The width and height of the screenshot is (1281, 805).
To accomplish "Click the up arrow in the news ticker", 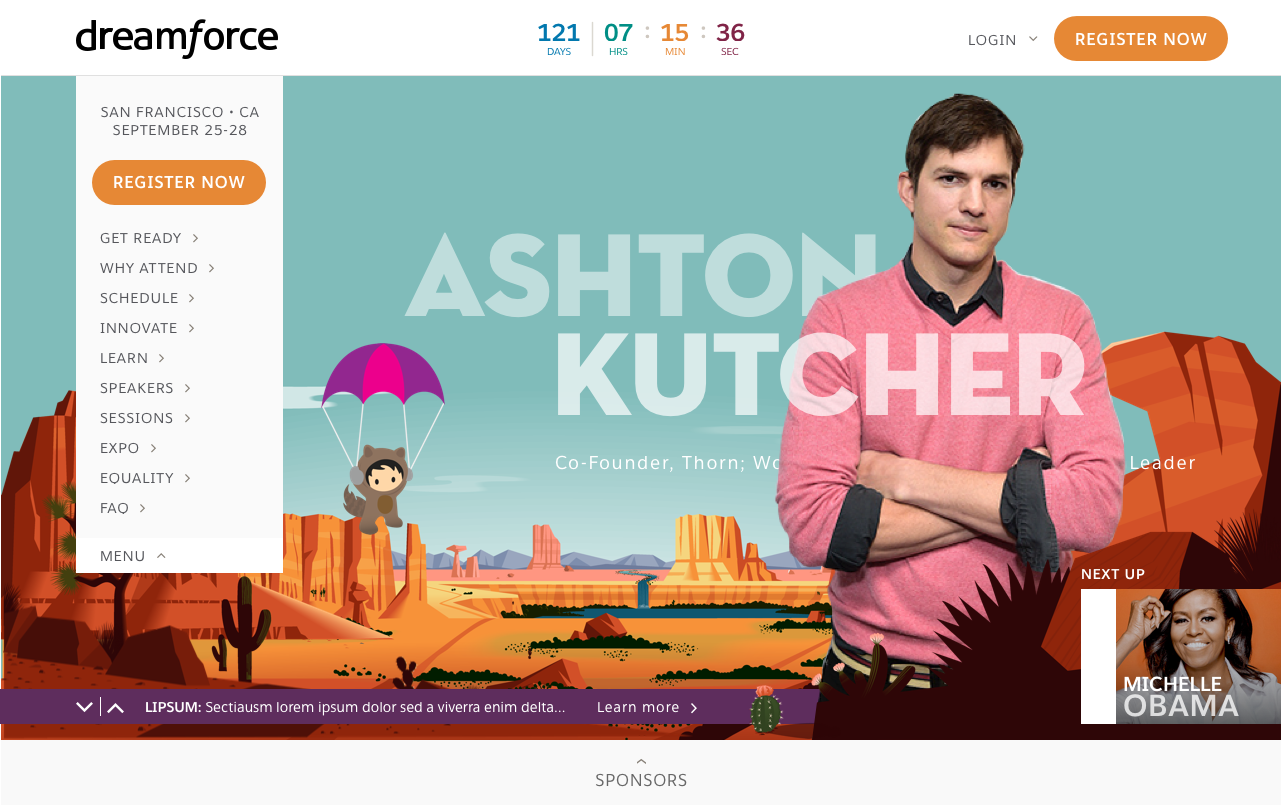I will pos(116,707).
